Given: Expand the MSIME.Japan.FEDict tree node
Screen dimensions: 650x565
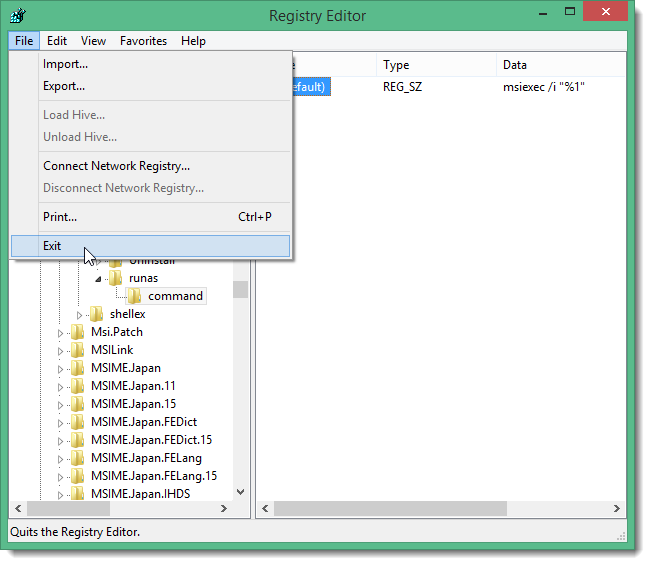Looking at the screenshot, I should (60, 423).
